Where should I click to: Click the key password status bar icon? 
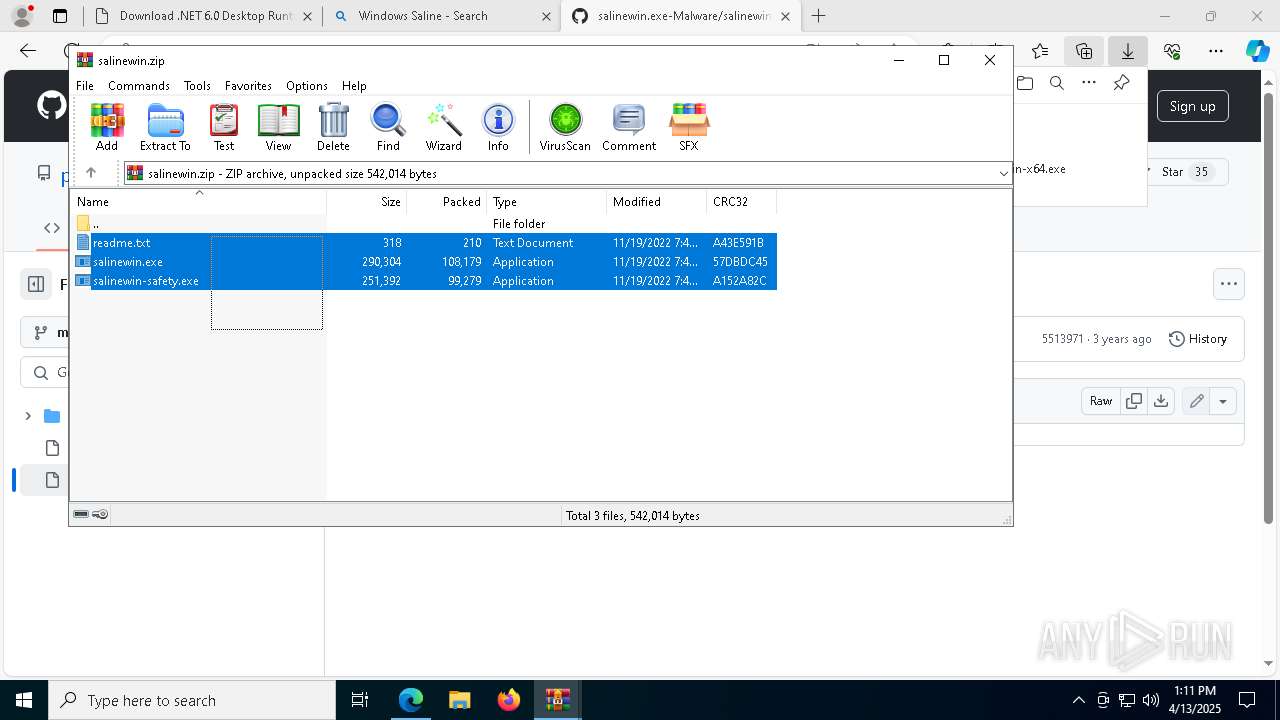point(100,514)
